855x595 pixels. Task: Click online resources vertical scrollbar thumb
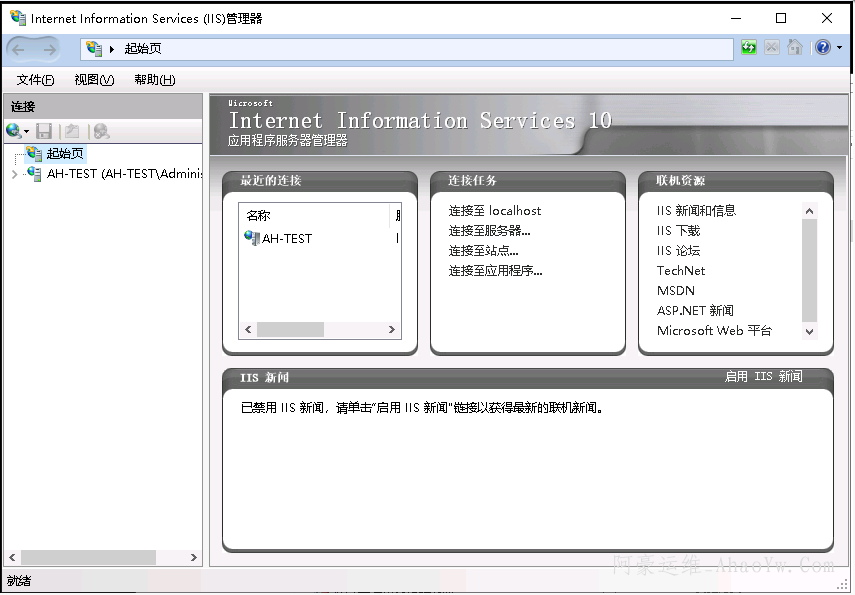point(810,271)
